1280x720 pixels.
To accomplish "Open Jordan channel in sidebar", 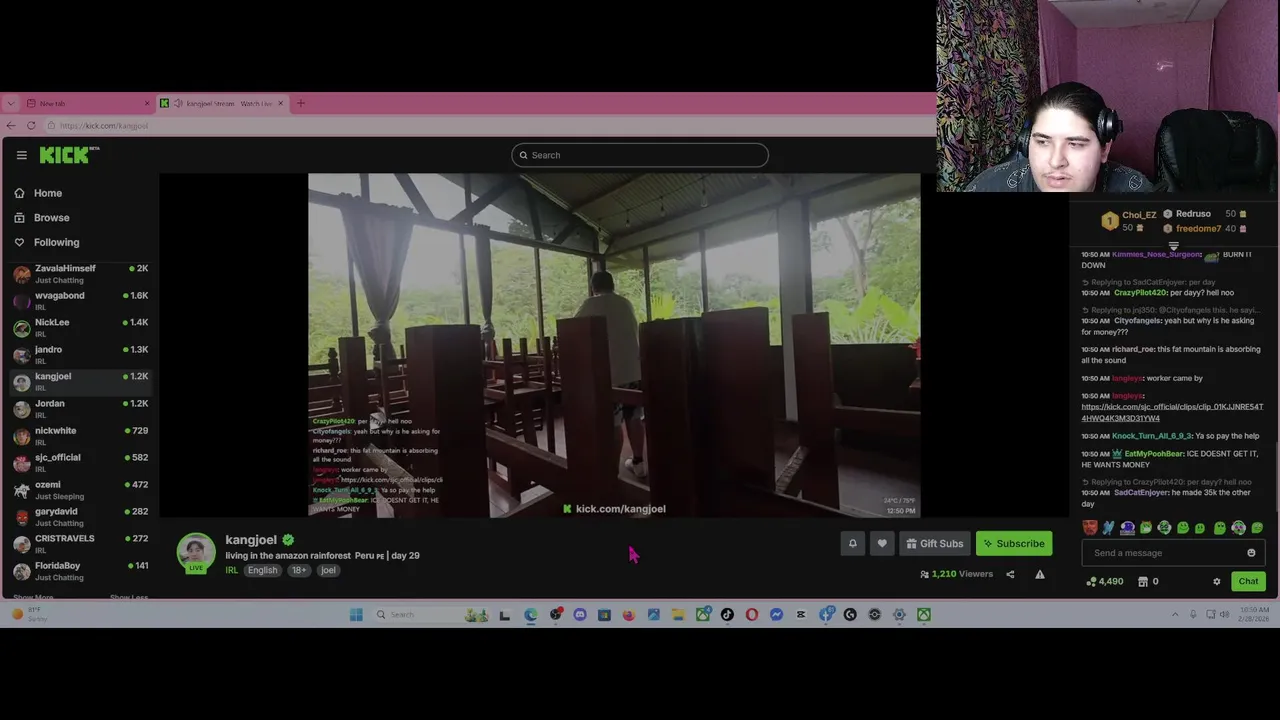I will tap(80, 408).
